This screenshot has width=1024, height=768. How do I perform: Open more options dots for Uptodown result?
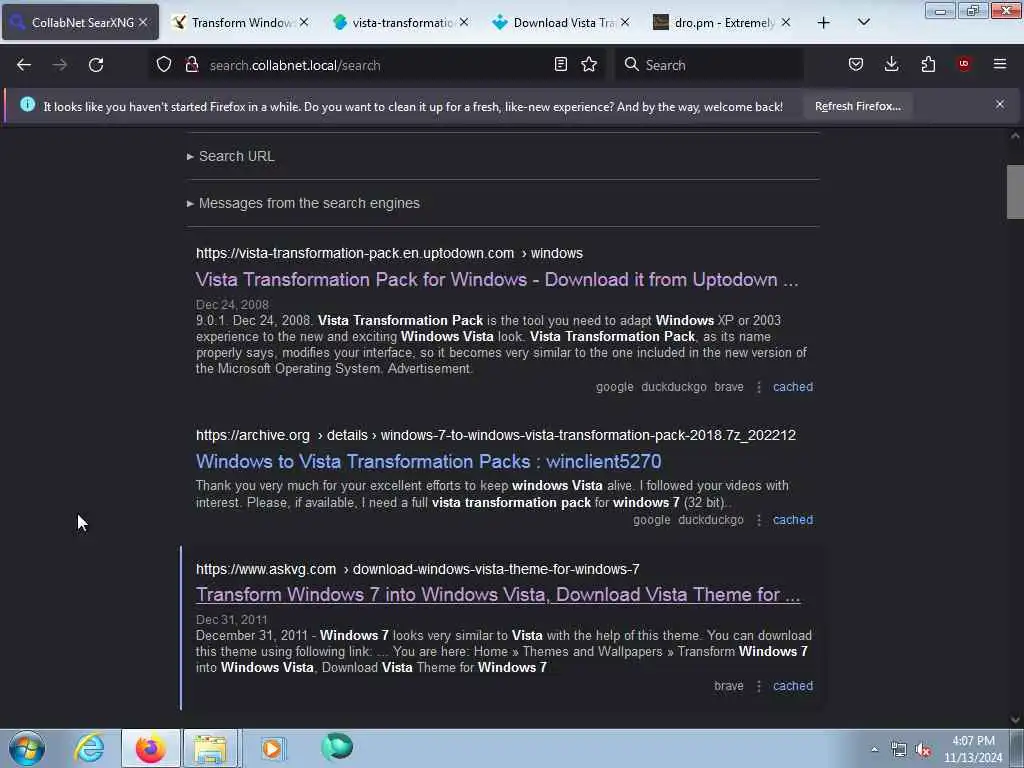[759, 387]
